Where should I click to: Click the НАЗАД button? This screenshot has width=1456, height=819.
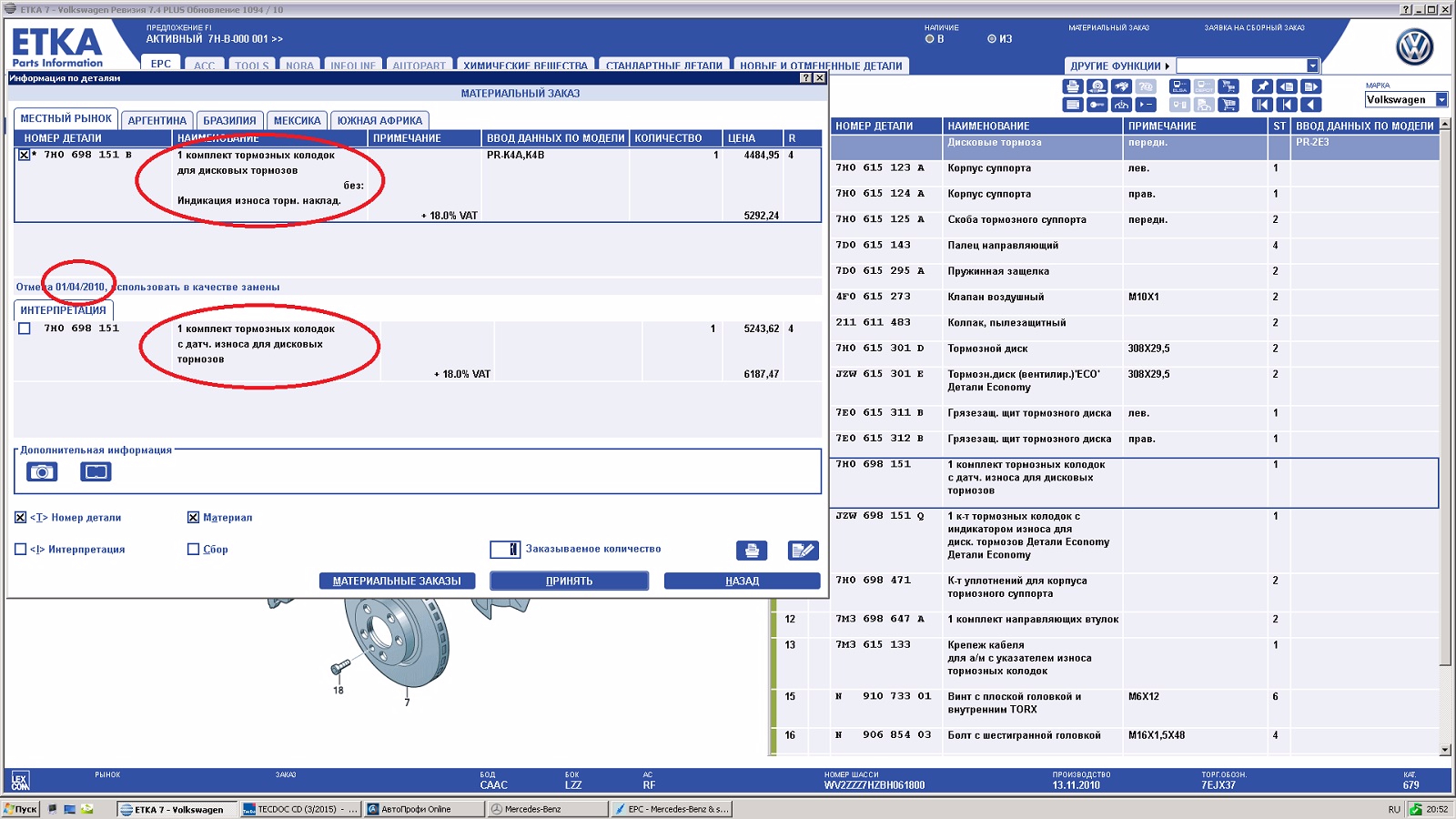coord(742,581)
